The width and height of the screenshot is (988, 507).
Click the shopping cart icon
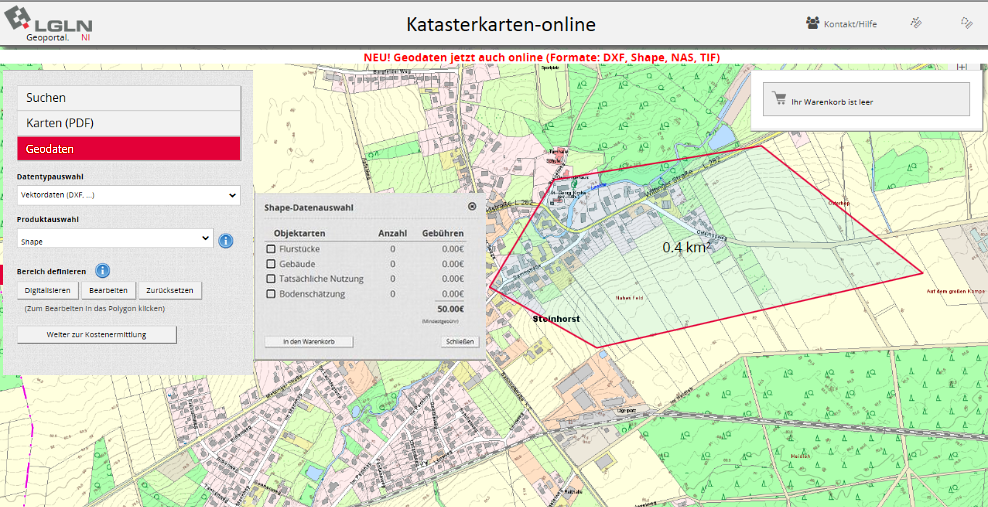point(780,100)
